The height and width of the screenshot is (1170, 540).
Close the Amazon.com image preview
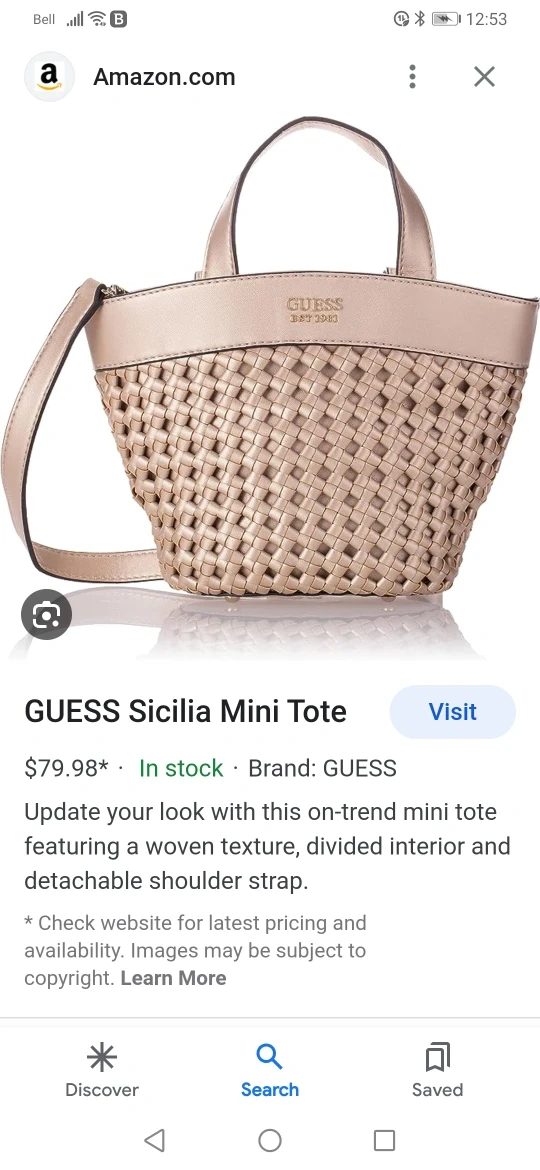pos(485,76)
